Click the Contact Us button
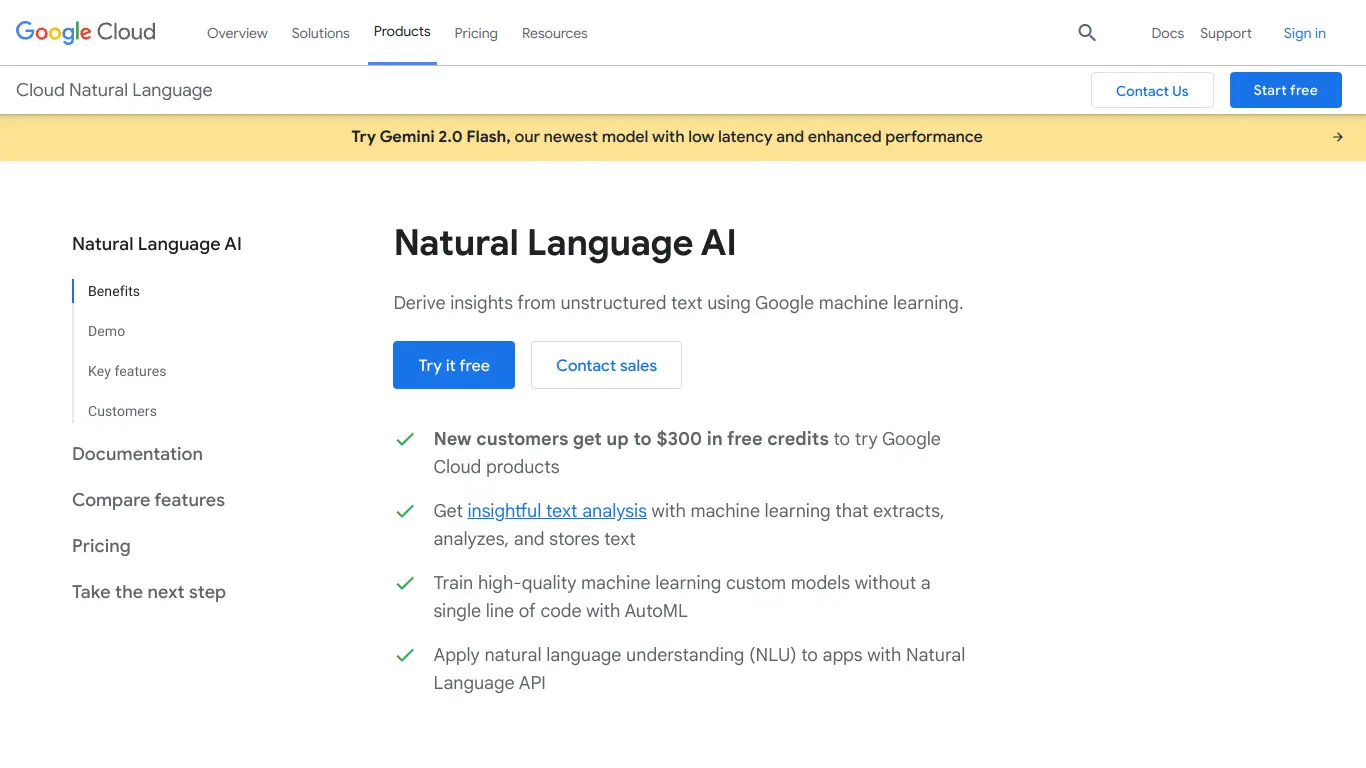1366x768 pixels. 1152,90
